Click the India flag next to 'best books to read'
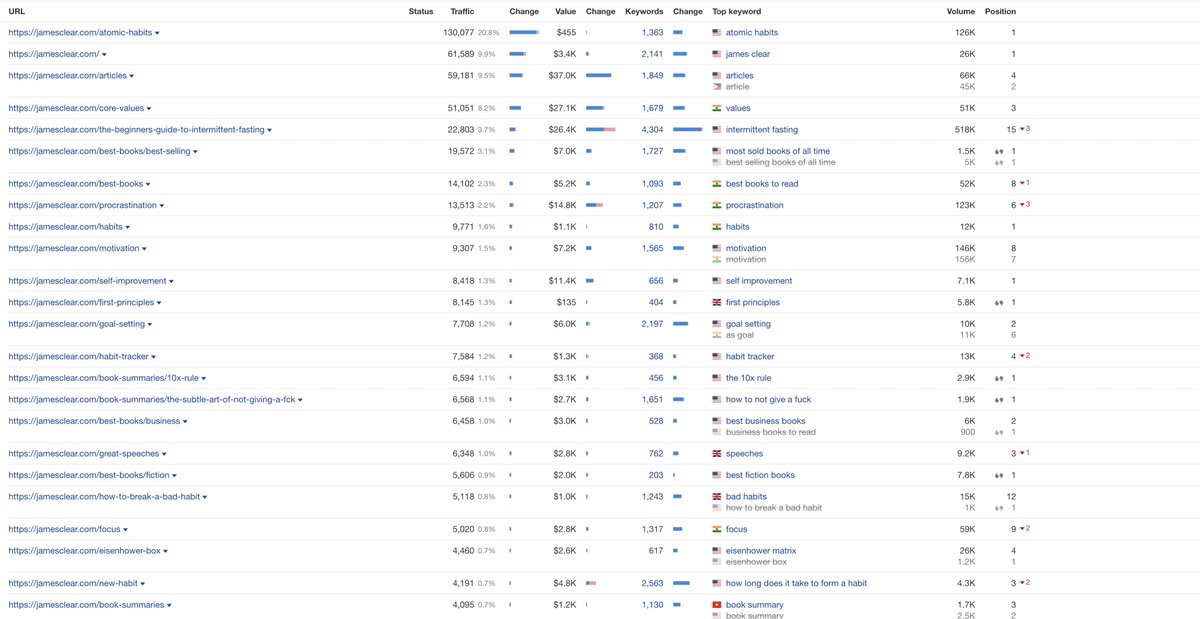Image resolution: width=1200 pixels, height=619 pixels. tap(716, 184)
